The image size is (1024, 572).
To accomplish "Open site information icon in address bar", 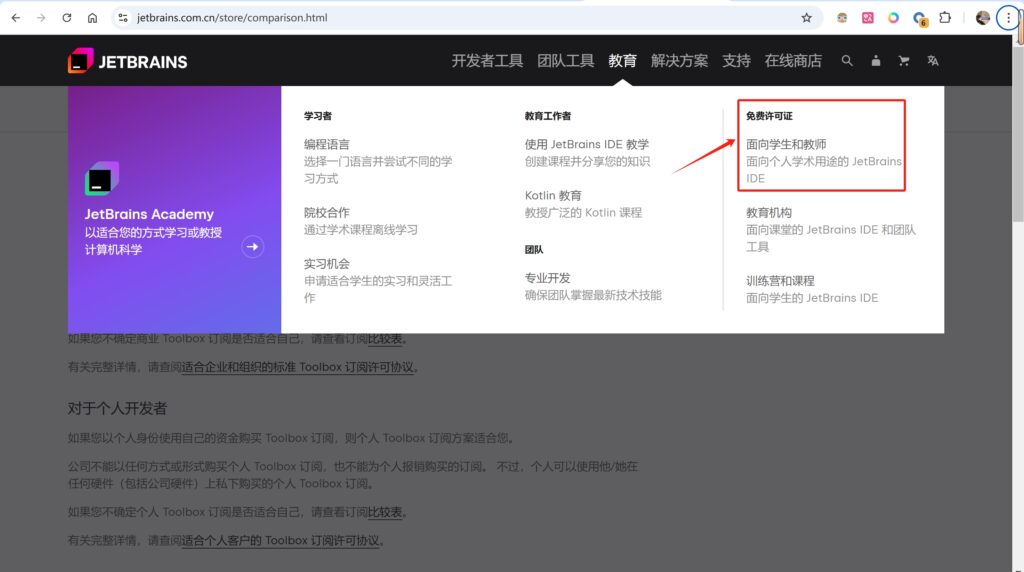I will (123, 18).
